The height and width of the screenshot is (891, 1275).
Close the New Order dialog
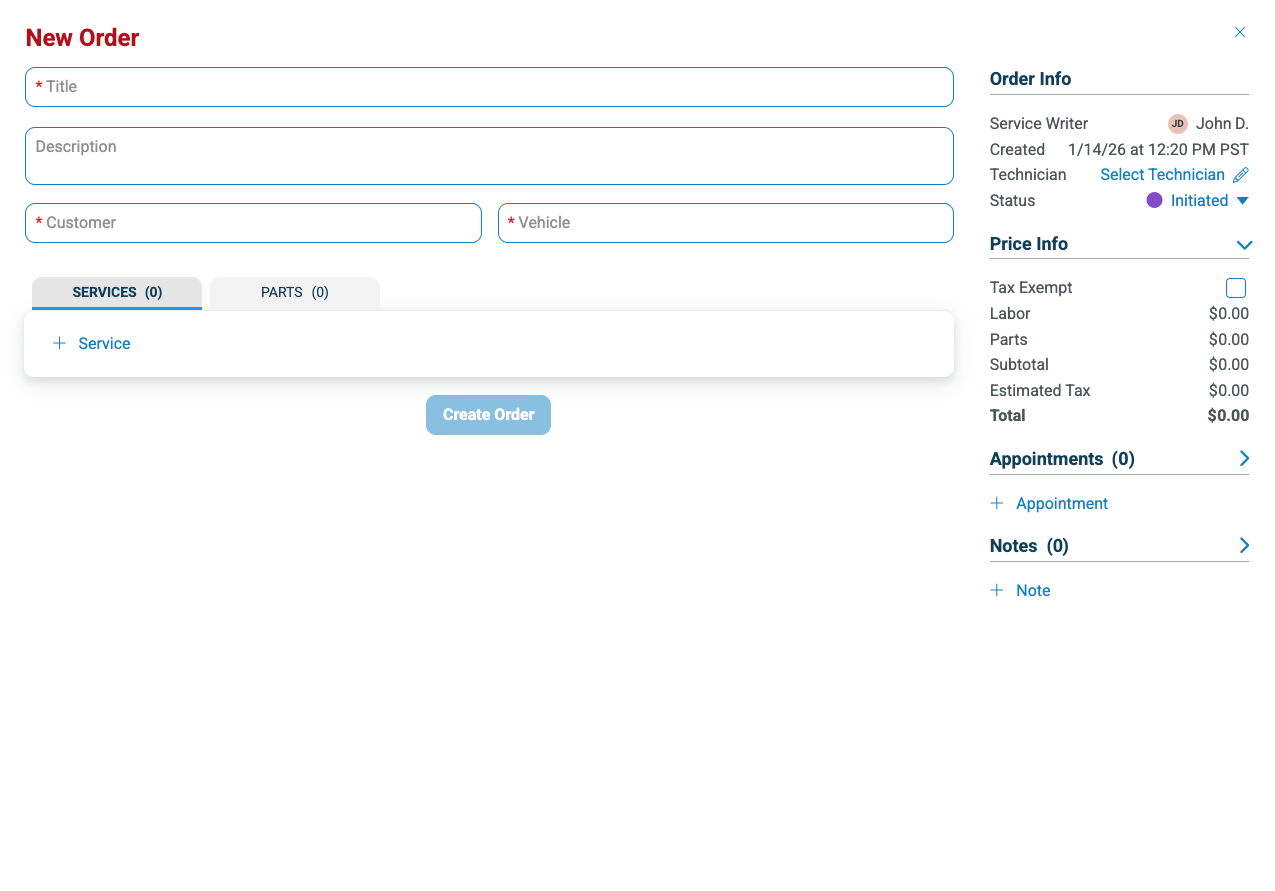coord(1240,32)
